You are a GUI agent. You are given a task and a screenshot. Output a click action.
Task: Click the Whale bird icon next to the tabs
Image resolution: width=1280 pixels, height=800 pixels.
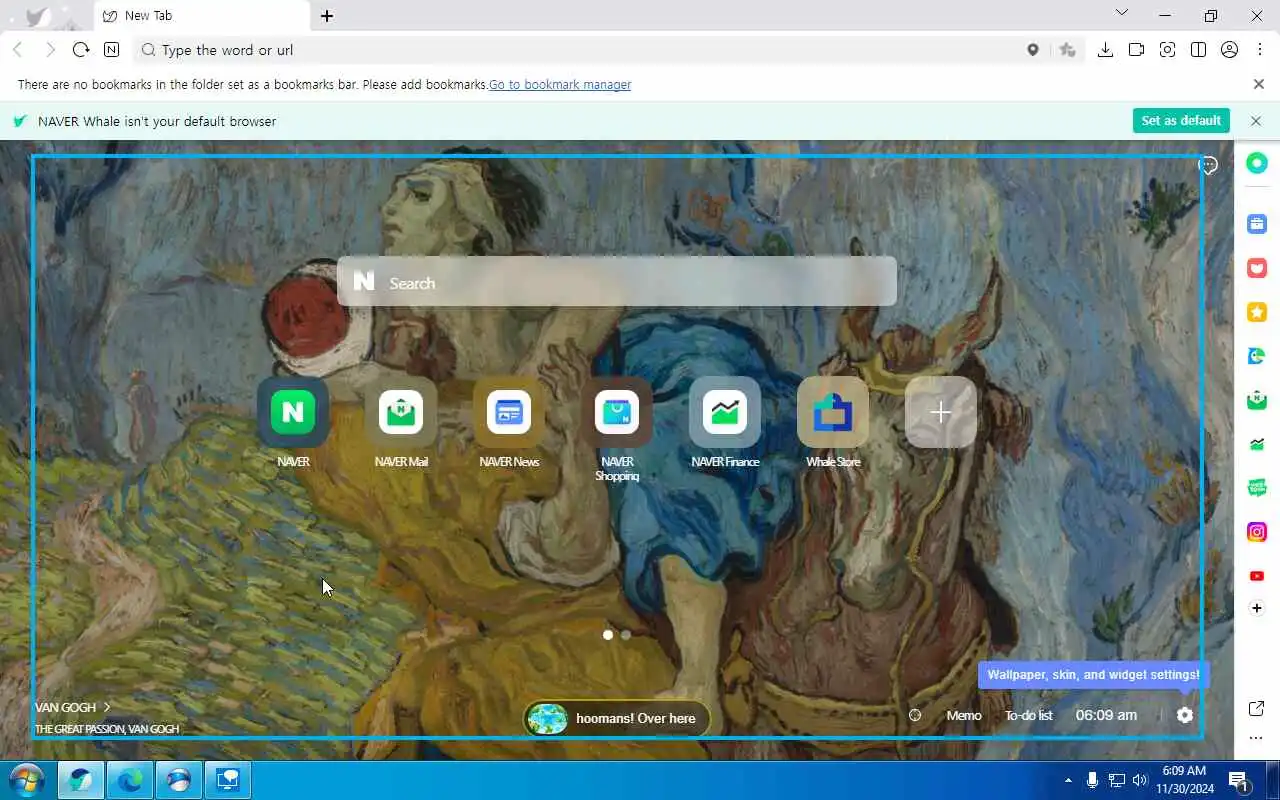point(38,17)
